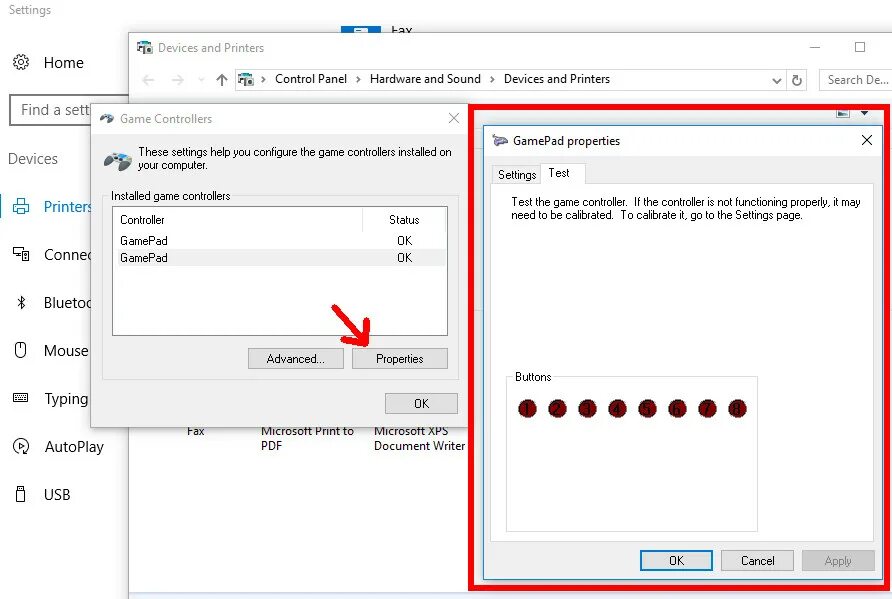Open Mouse settings icon
892x599 pixels.
coord(21,350)
